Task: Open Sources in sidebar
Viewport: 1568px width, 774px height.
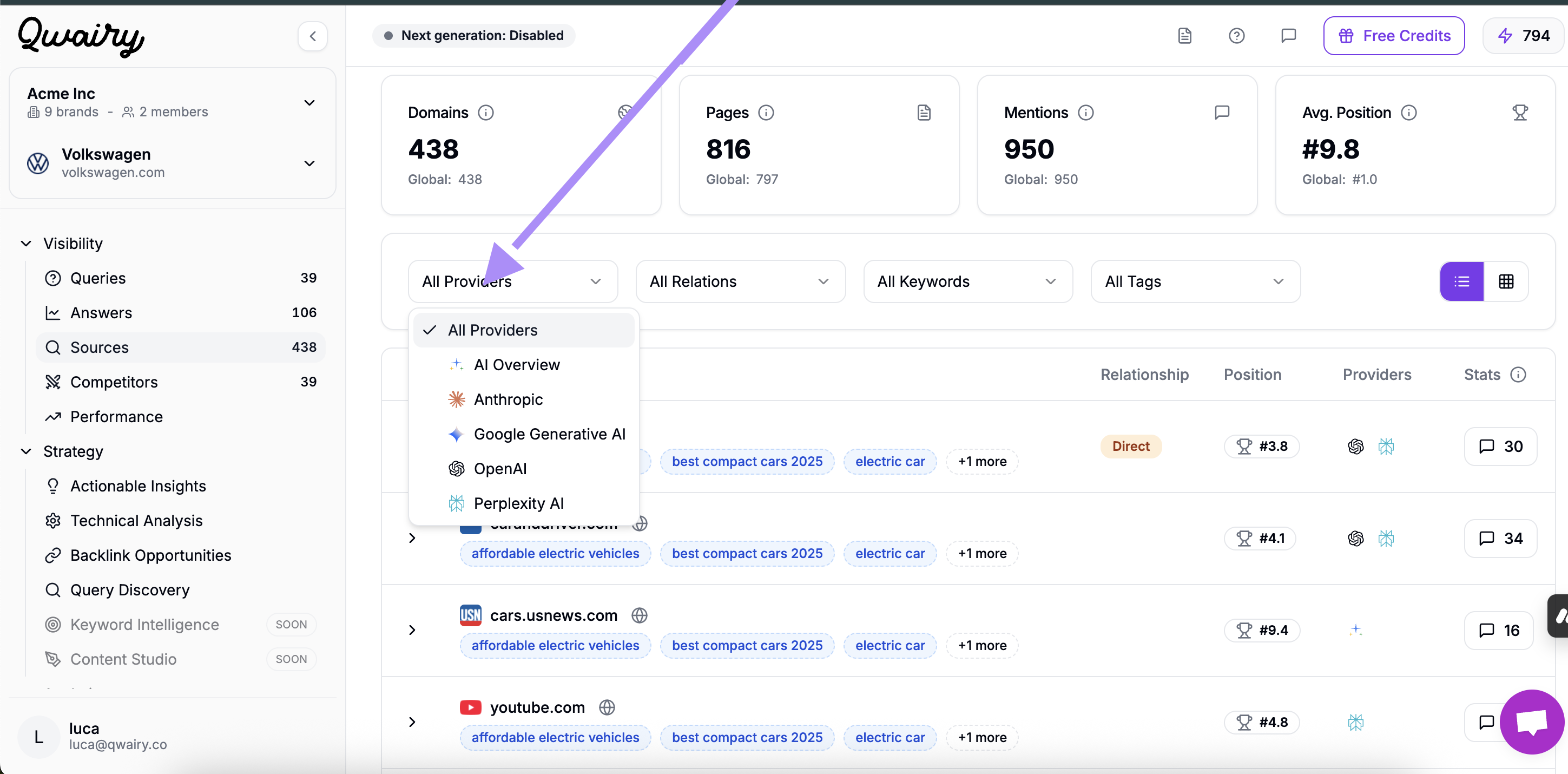Action: [x=180, y=347]
